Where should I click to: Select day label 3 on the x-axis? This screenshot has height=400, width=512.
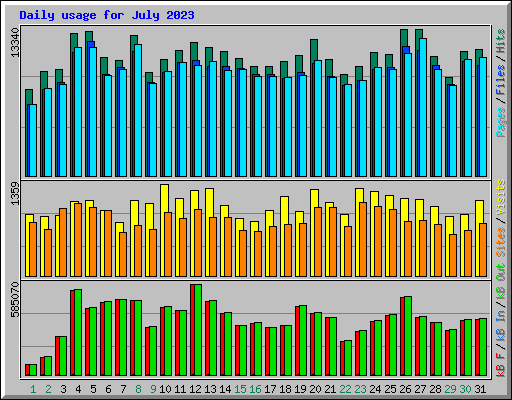tap(63, 389)
